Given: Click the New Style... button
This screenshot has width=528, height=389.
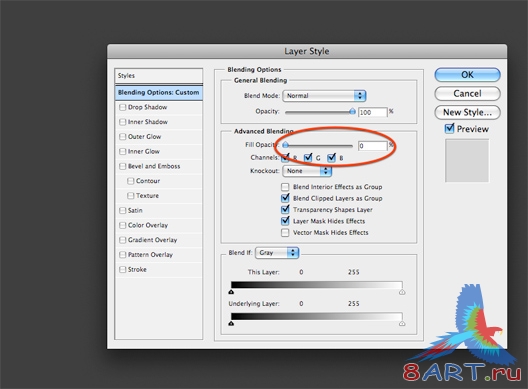Looking at the screenshot, I should click(467, 112).
